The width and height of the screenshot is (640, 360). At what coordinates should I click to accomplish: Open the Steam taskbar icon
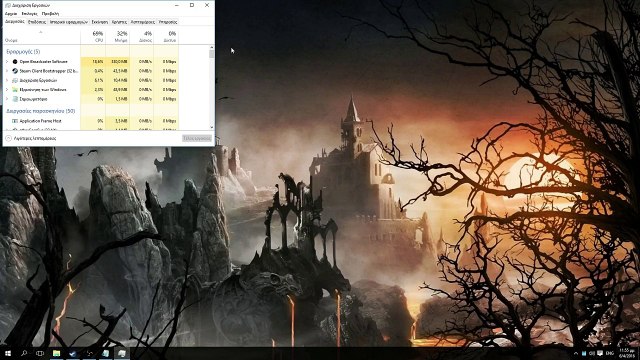click(73, 353)
